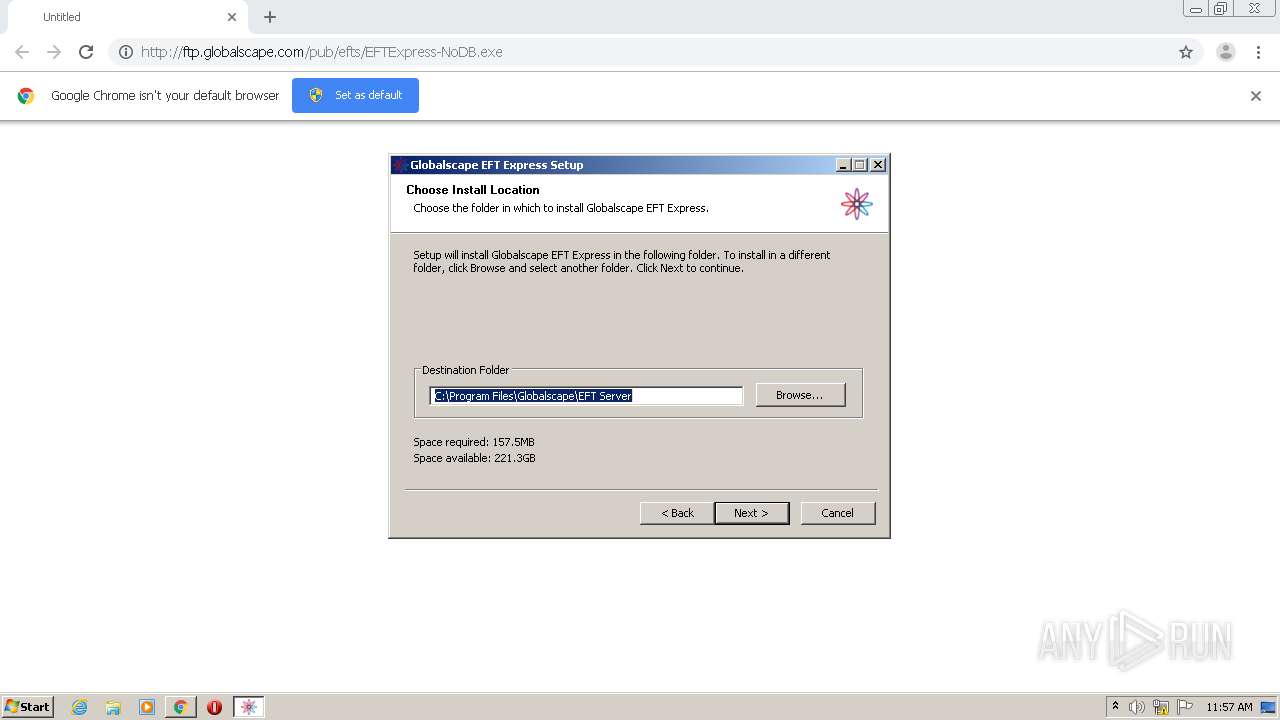Click the system clock showing 11:57 AM
Viewport: 1280px width, 720px height.
(x=1229, y=707)
